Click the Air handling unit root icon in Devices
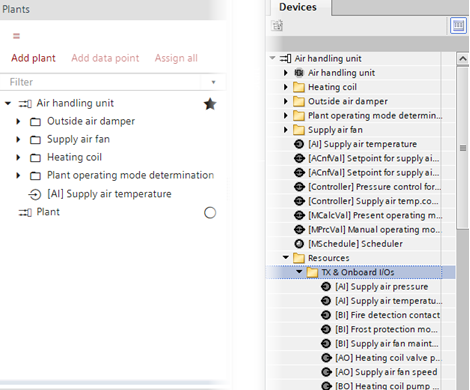Screen dimensions: 470x390 click(x=285, y=59)
